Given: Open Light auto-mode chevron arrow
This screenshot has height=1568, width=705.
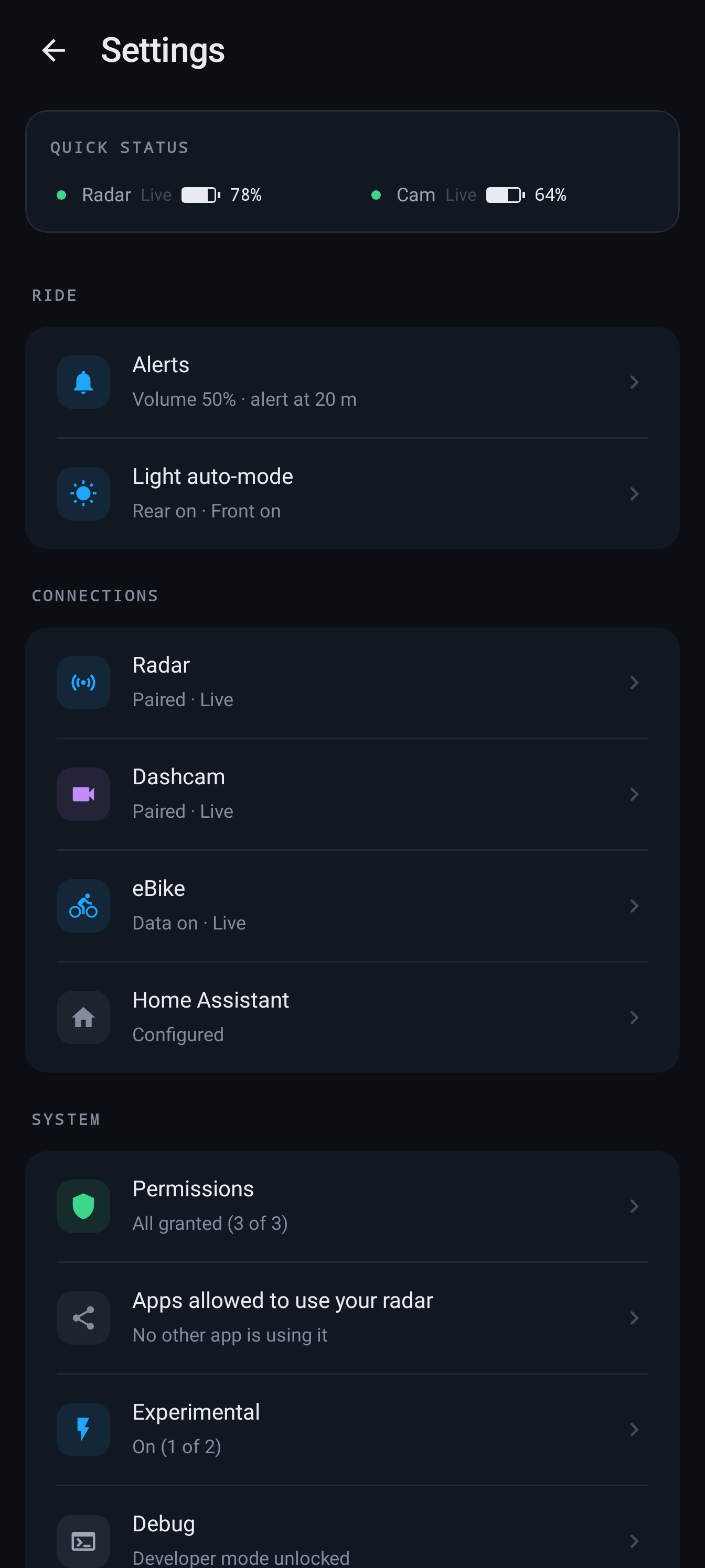Looking at the screenshot, I should 634,494.
